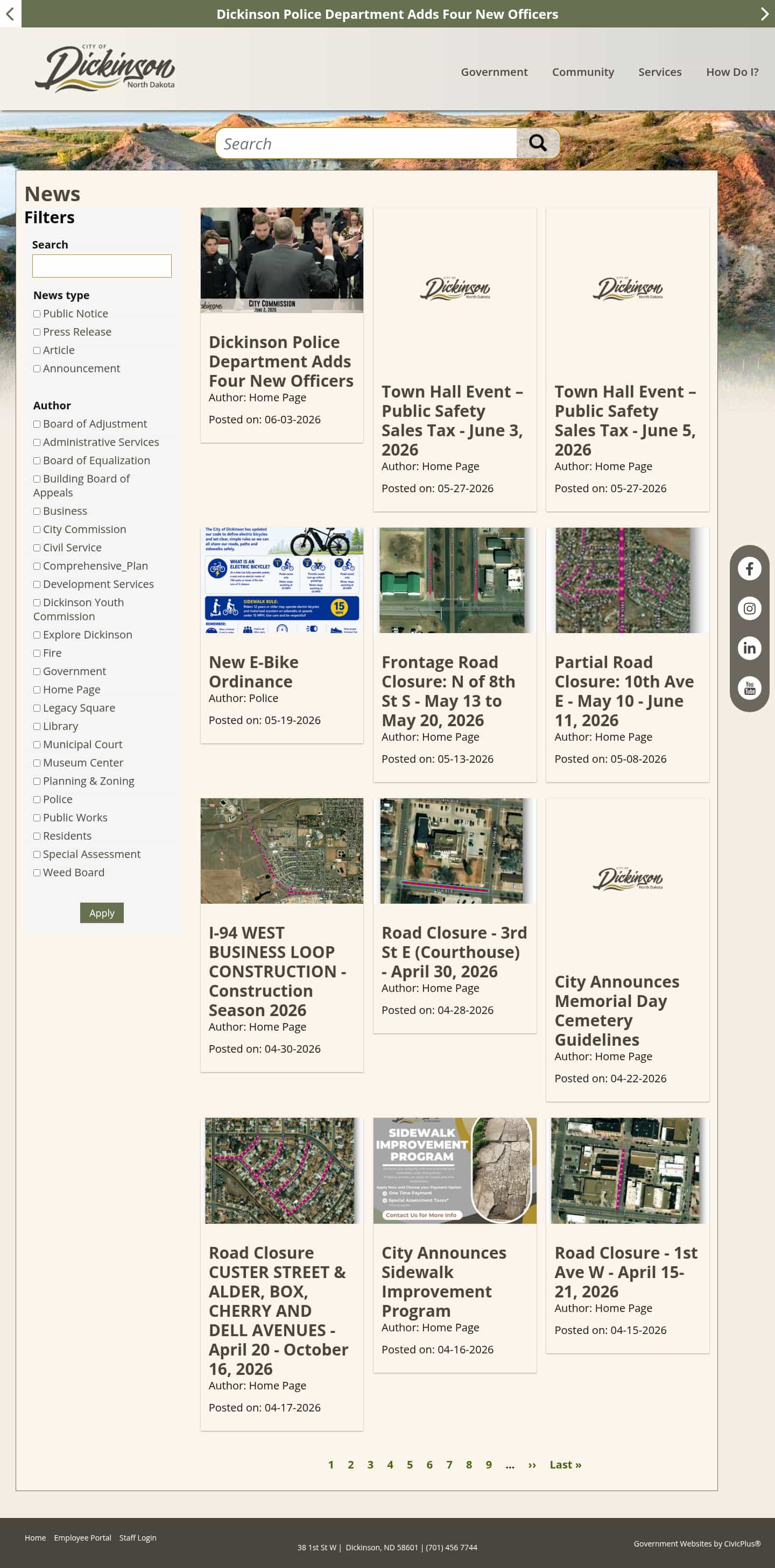
Task: Enable the Public Works author filter
Action: 37,818
